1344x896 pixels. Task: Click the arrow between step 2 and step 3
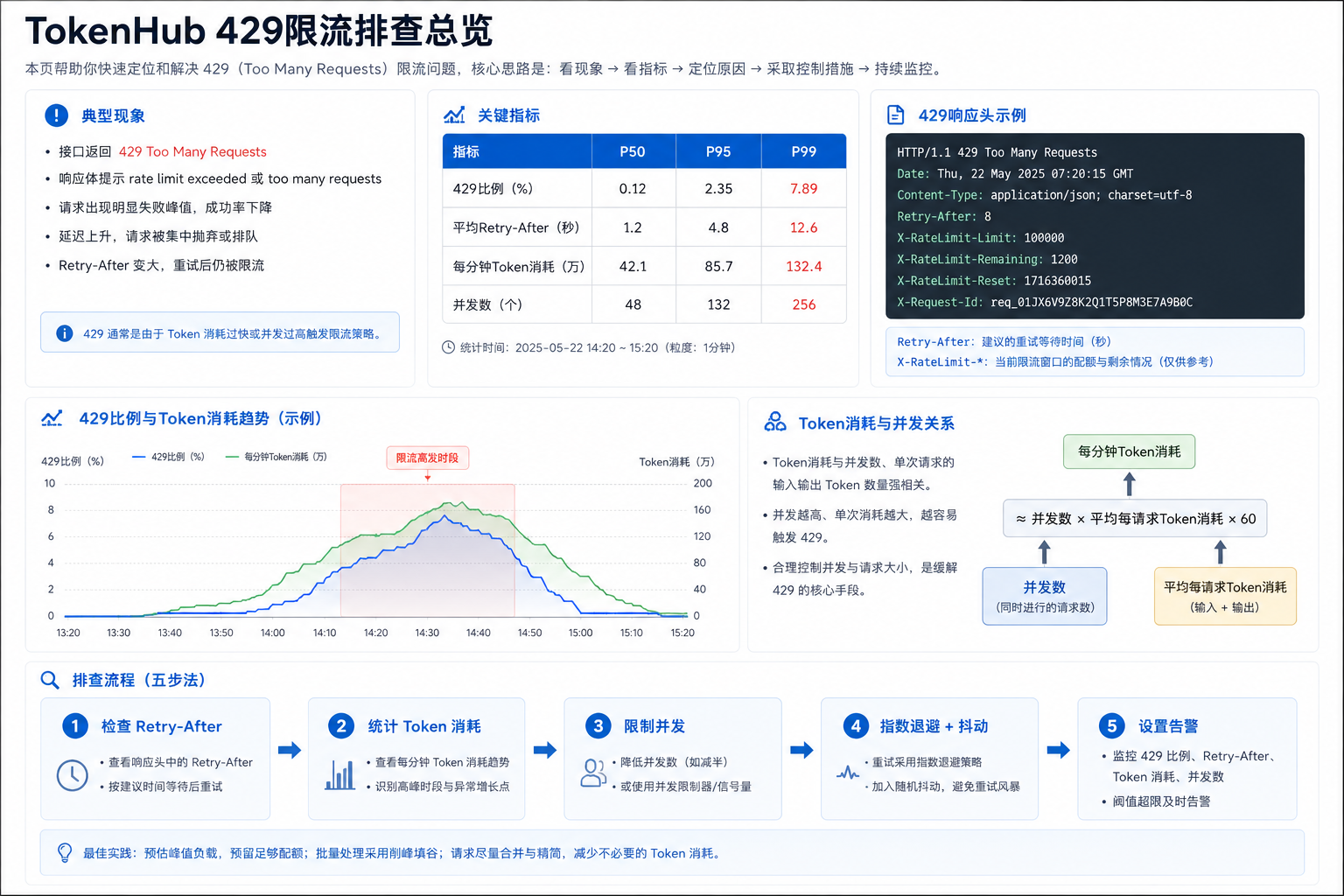click(x=545, y=750)
